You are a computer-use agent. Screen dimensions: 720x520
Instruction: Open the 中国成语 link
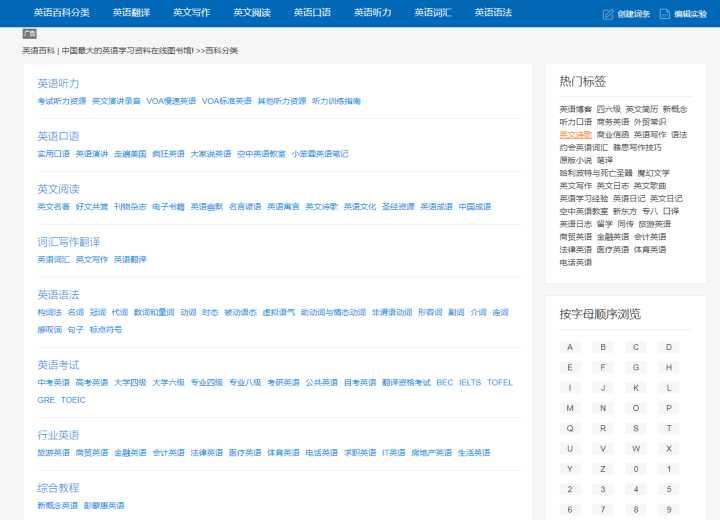475,207
